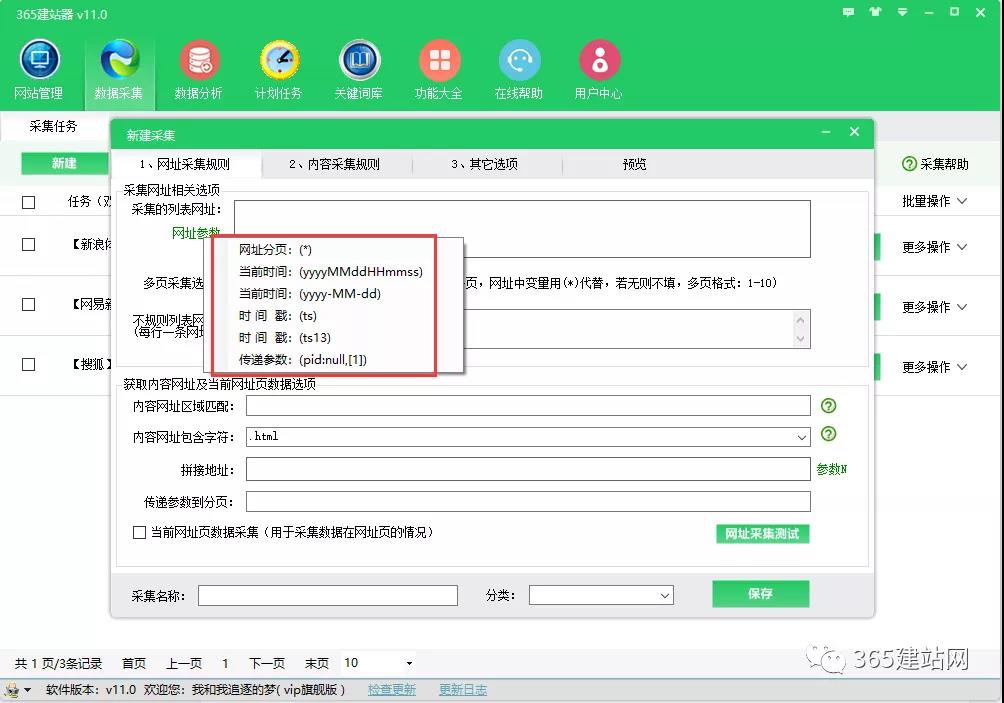Expand 批量操作 dropdown

click(x=934, y=201)
